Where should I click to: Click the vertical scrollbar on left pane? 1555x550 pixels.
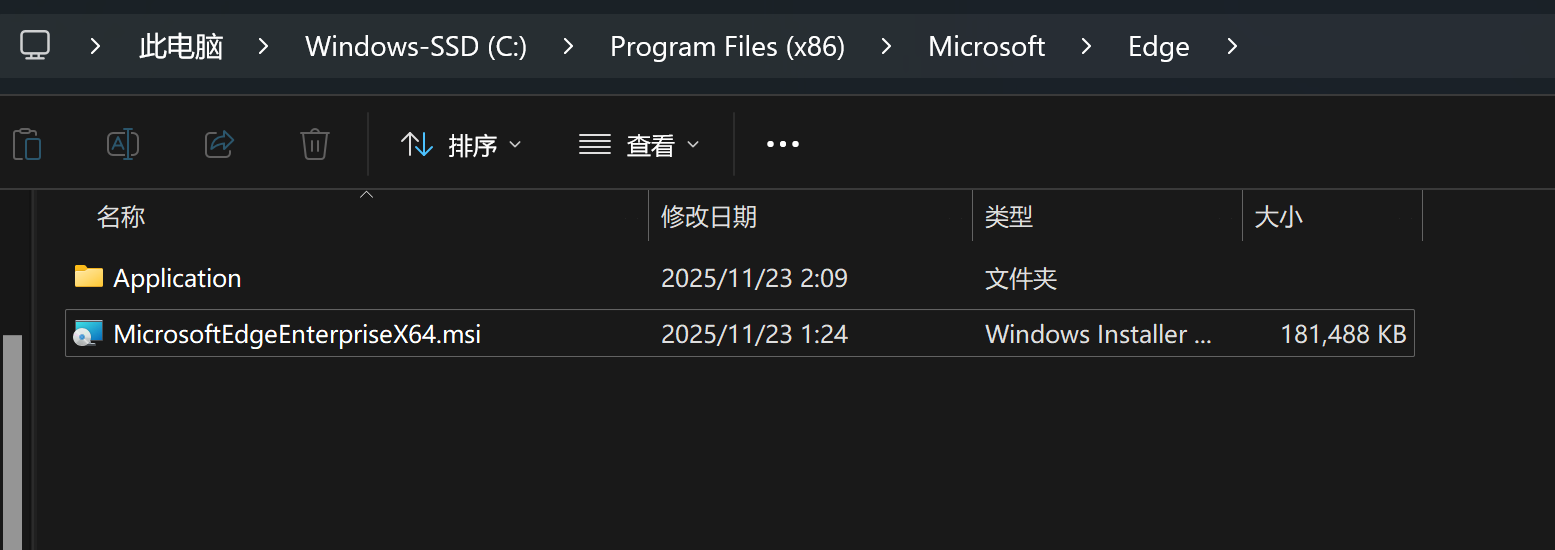tap(12, 440)
